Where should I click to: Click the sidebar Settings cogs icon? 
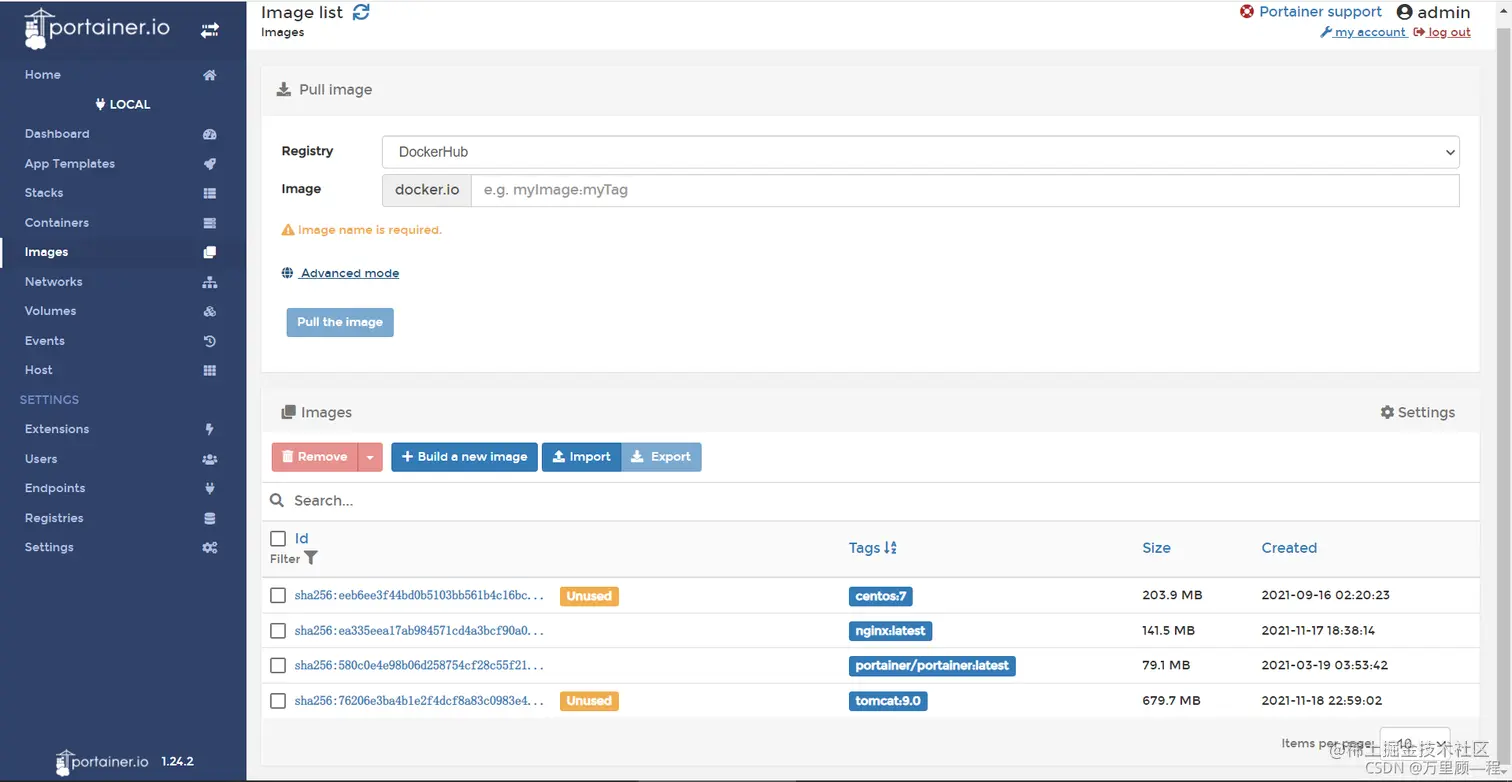[210, 547]
